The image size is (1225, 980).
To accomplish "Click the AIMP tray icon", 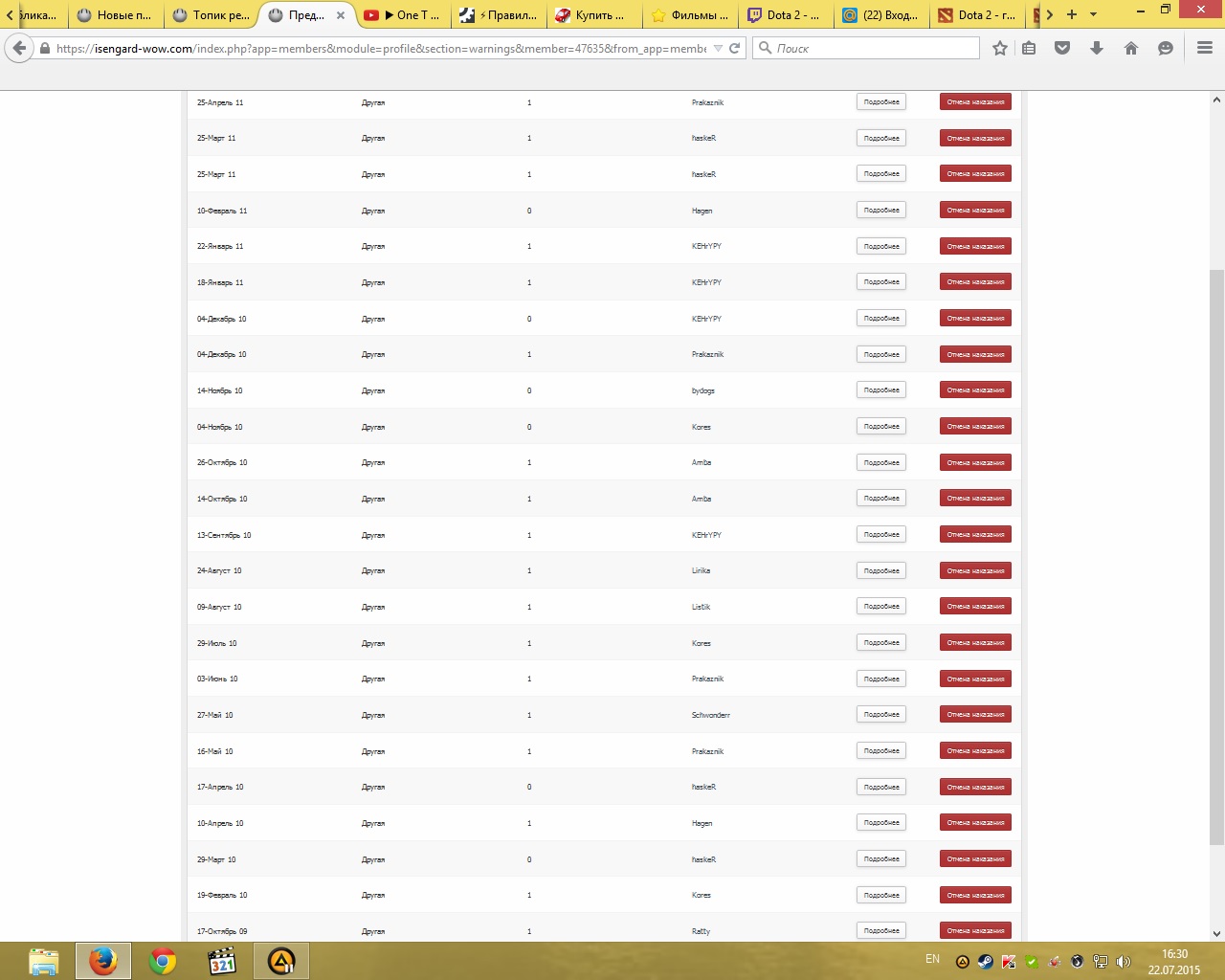I will pos(963,962).
